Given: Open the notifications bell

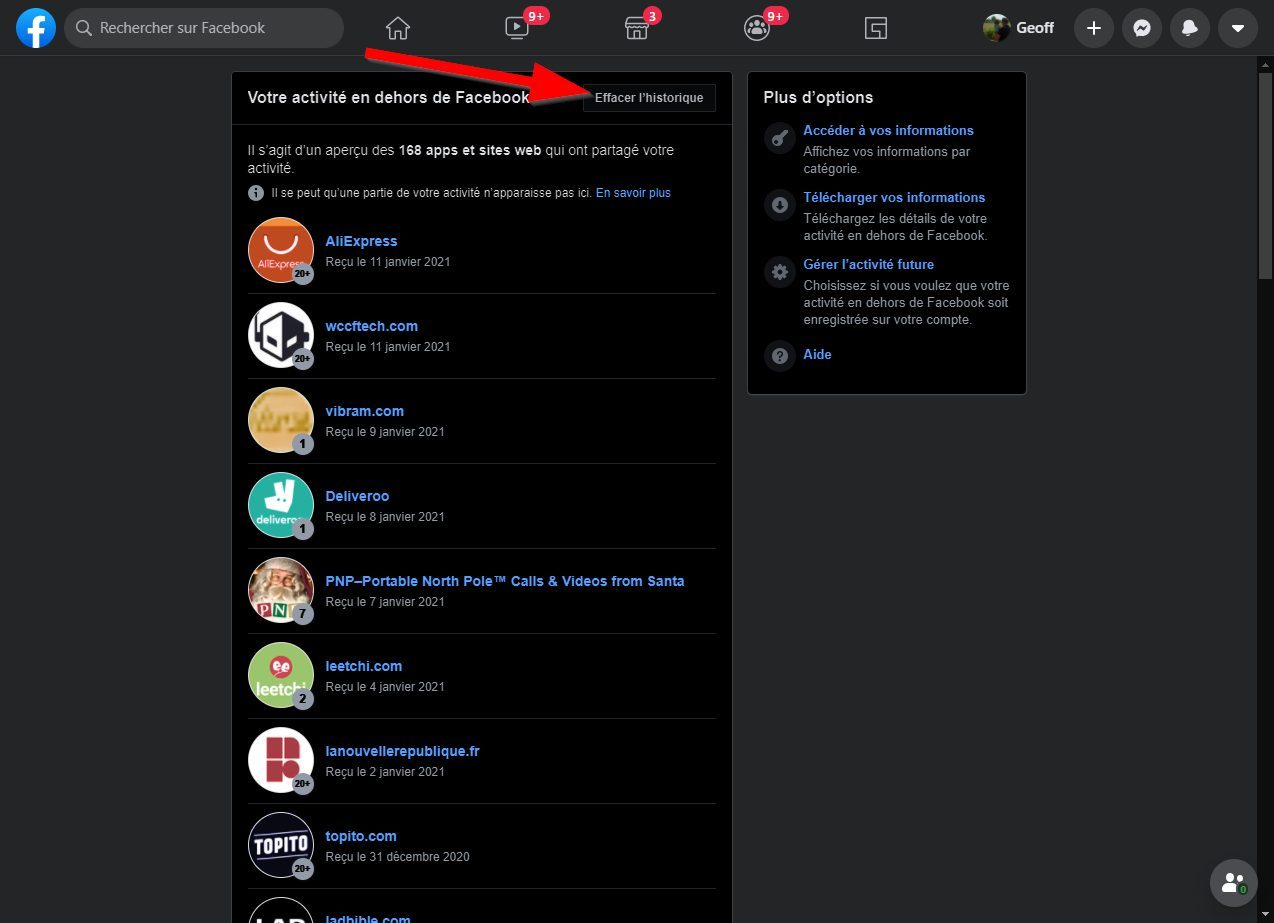Looking at the screenshot, I should click(x=1190, y=28).
